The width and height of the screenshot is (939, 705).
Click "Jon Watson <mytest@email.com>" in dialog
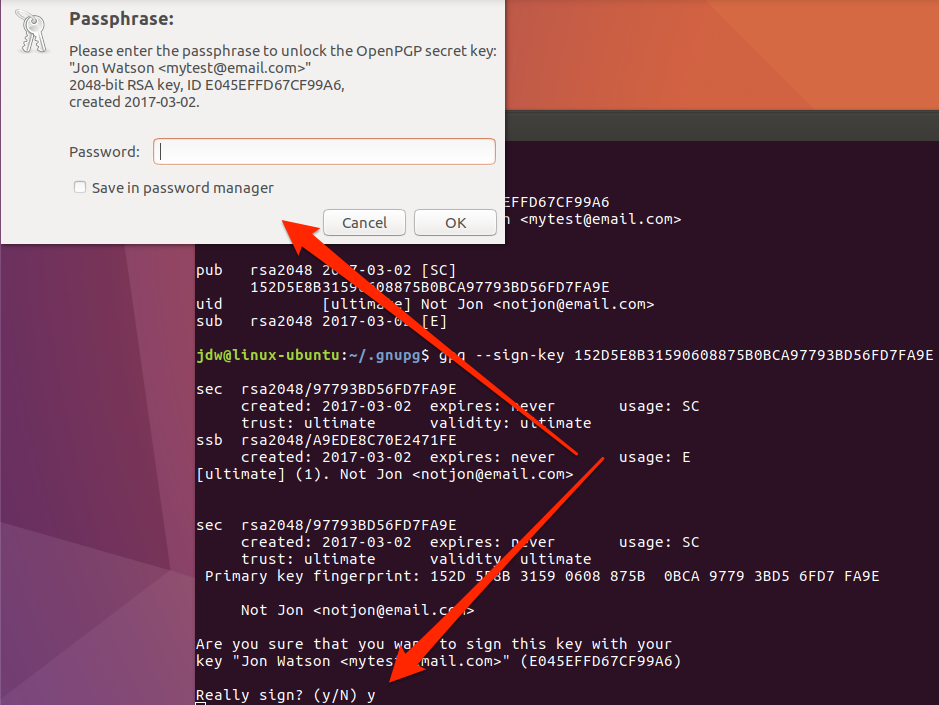pos(190,68)
